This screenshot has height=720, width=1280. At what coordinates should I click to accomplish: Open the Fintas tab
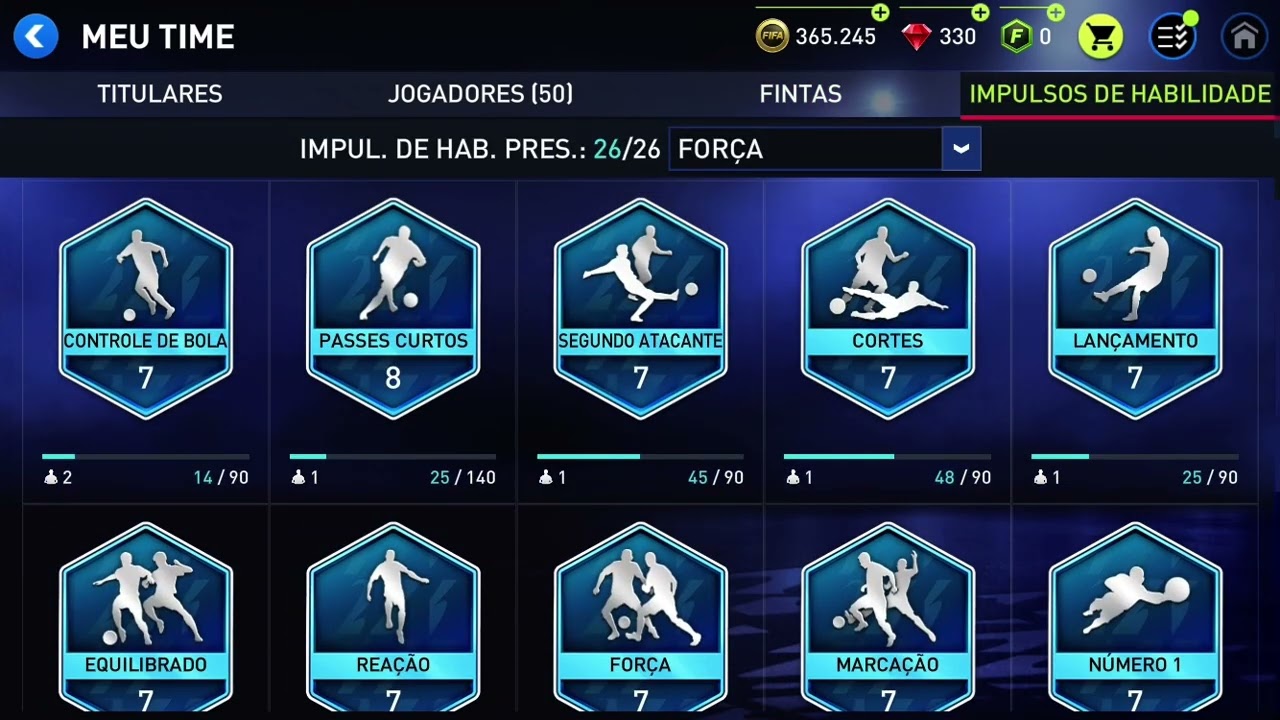(x=800, y=94)
